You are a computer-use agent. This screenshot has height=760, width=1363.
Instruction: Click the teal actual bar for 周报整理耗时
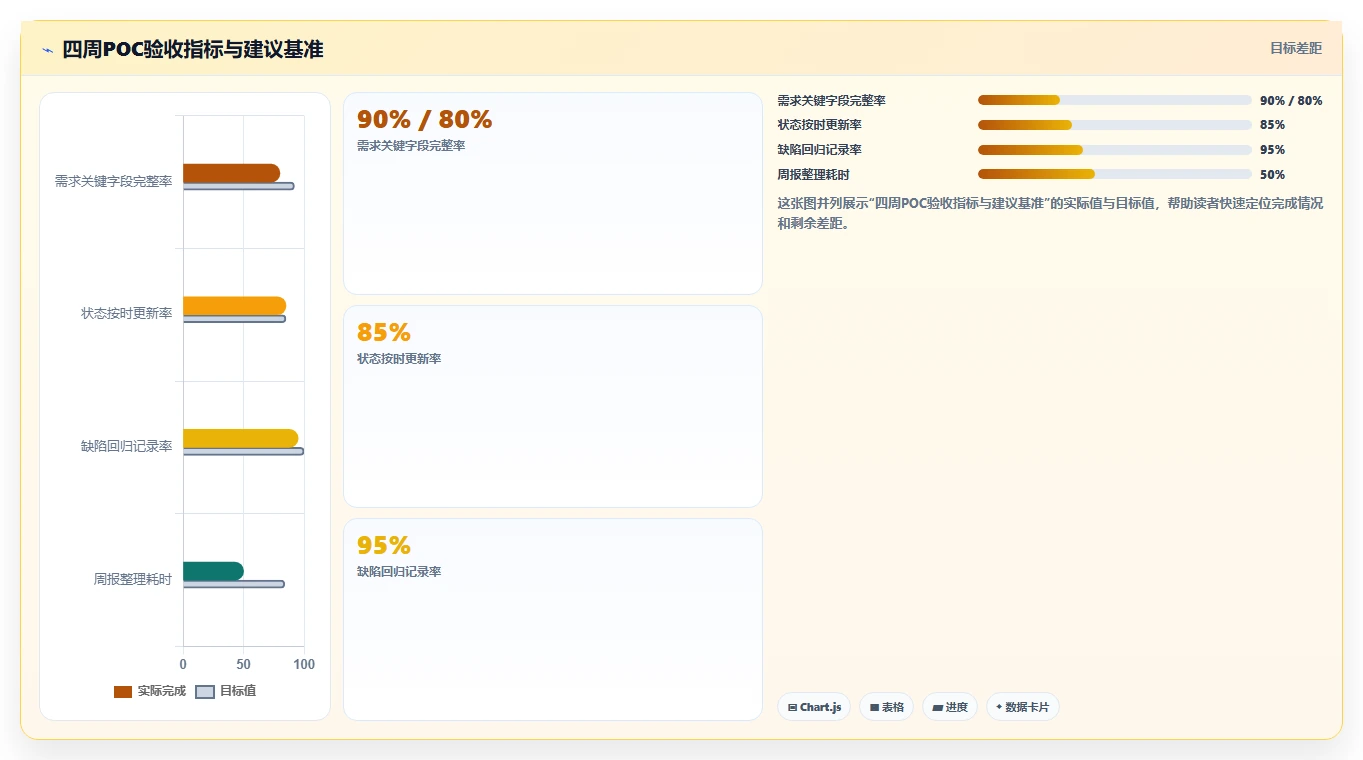click(213, 571)
